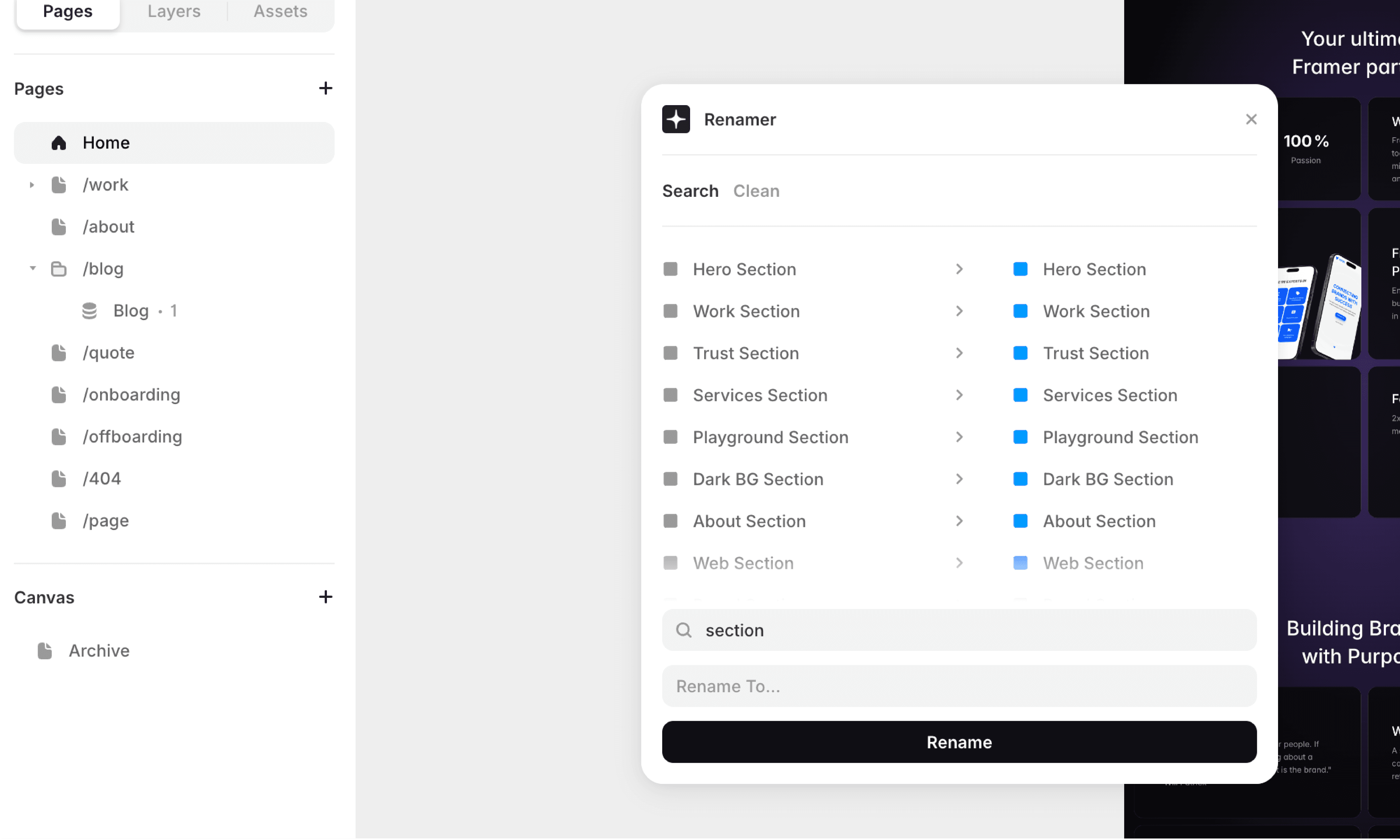Switch to the Clean tab in Renamer

pos(756,191)
